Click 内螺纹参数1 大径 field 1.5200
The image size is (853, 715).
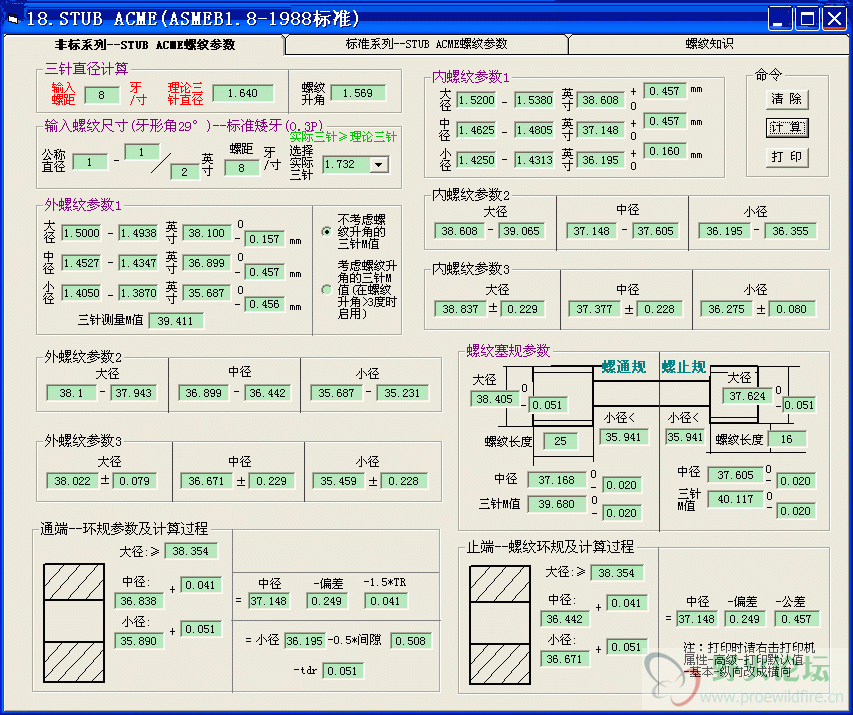click(x=476, y=100)
